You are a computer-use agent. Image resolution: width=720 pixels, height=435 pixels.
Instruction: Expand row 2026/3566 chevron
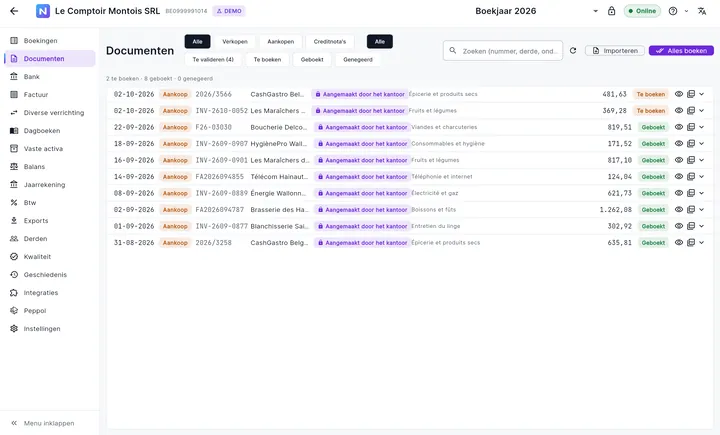tap(702, 94)
